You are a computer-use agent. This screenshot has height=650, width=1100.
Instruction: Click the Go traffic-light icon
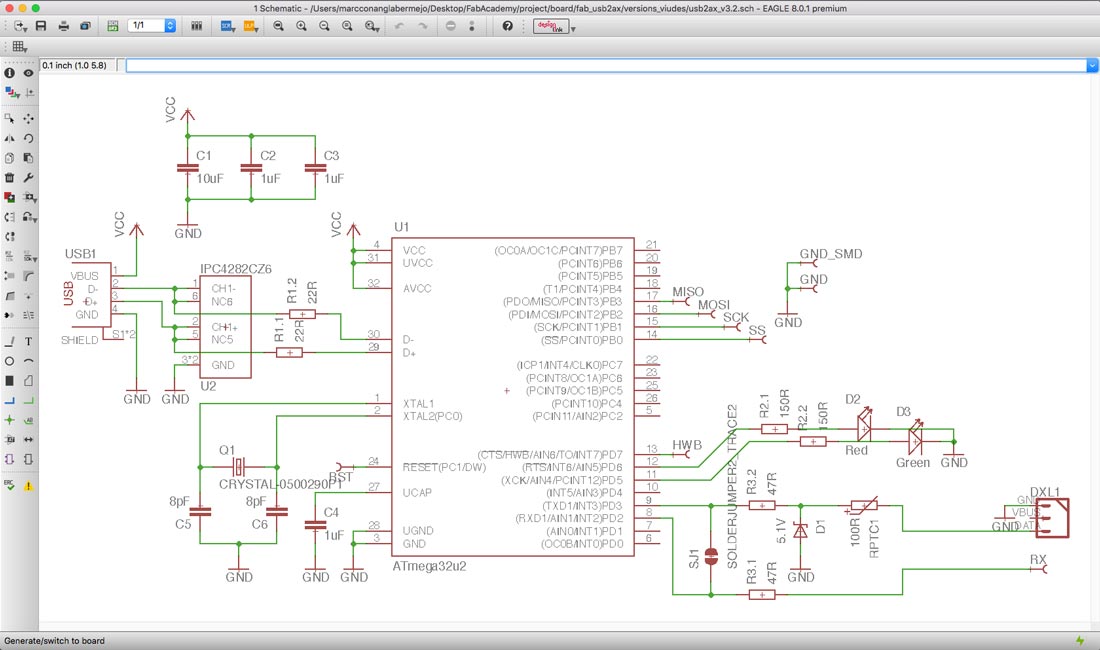471,26
